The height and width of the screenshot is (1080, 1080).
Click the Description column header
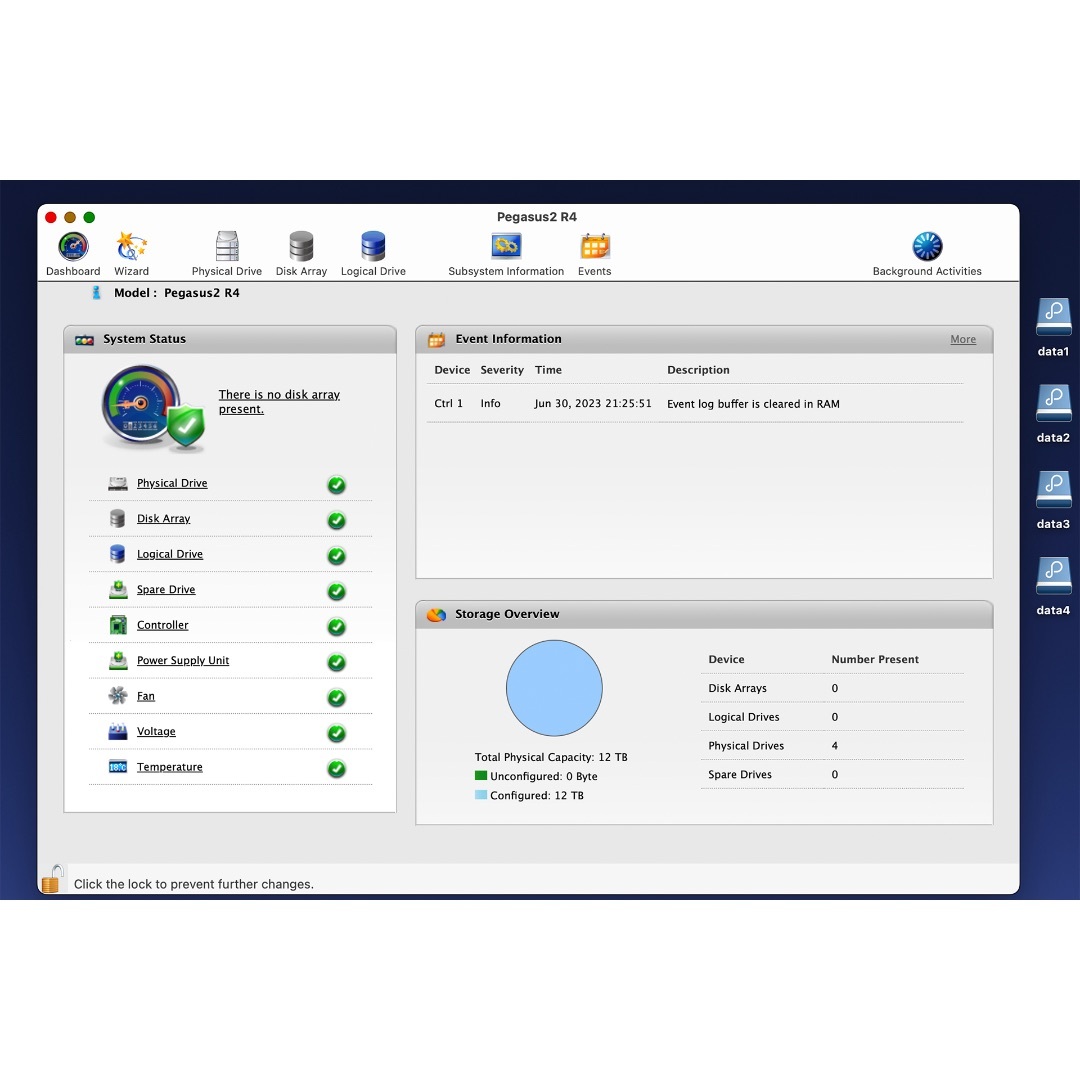pos(698,370)
